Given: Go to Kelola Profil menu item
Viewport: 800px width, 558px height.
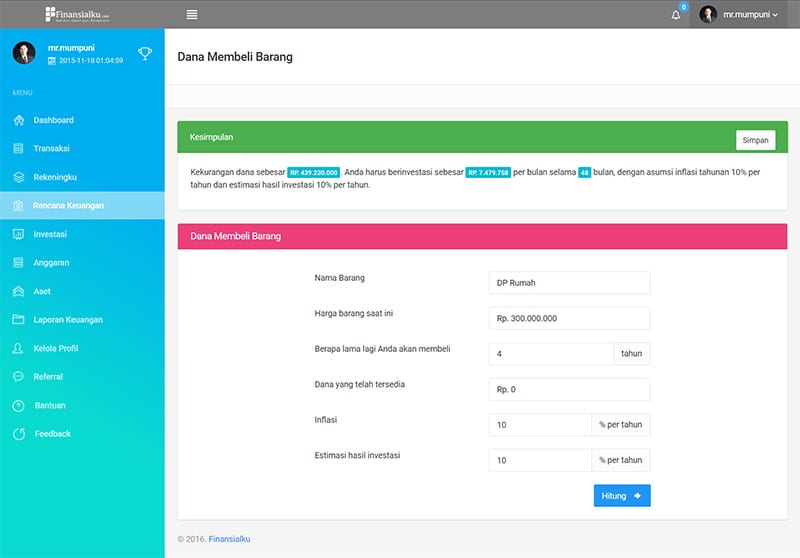Looking at the screenshot, I should click(55, 348).
